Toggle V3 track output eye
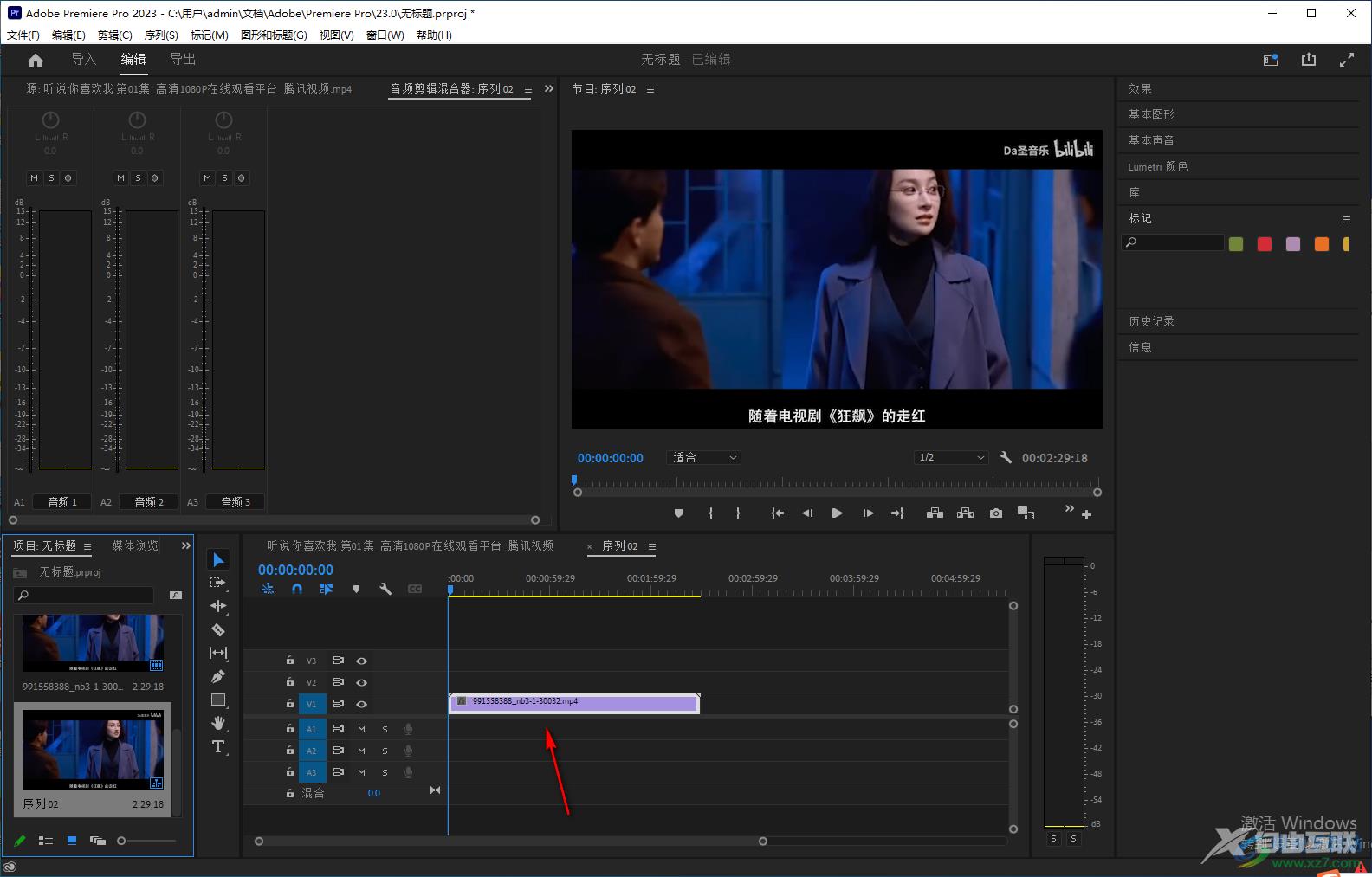Screen dimensions: 1372x877 pos(362,661)
